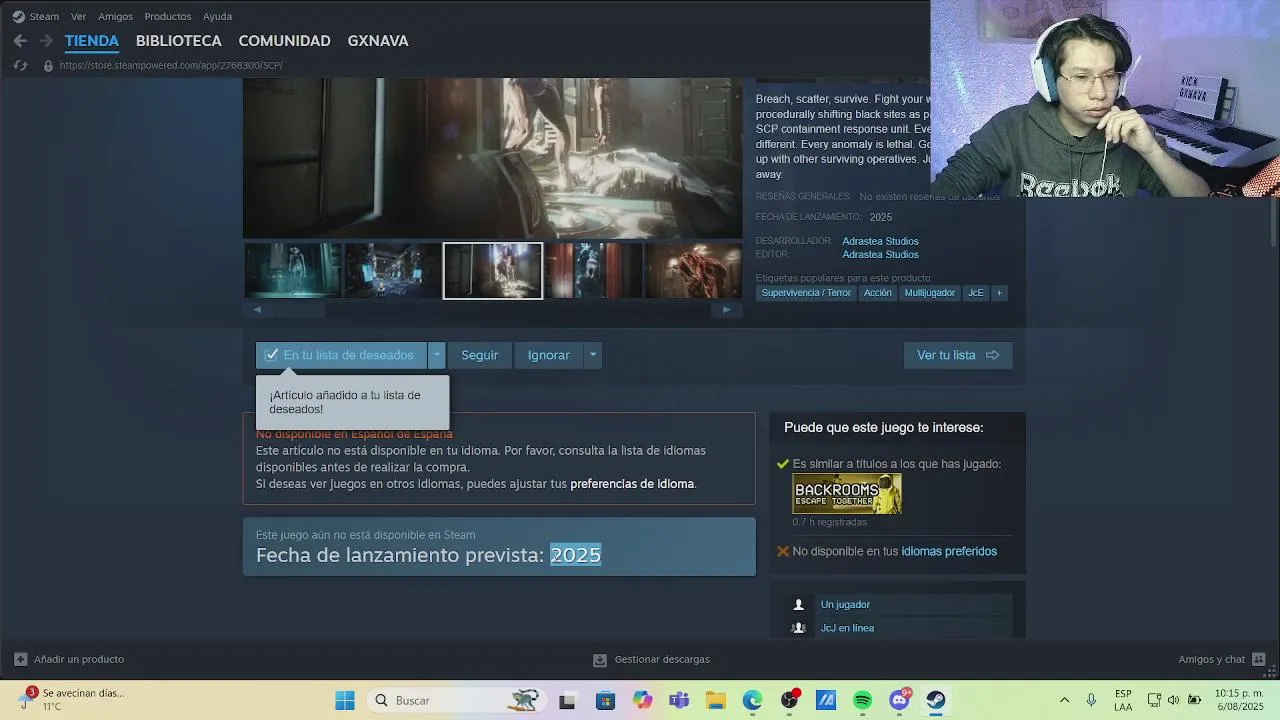Image resolution: width=1280 pixels, height=720 pixels.
Task: Open the Un jugador category link
Action: point(845,604)
